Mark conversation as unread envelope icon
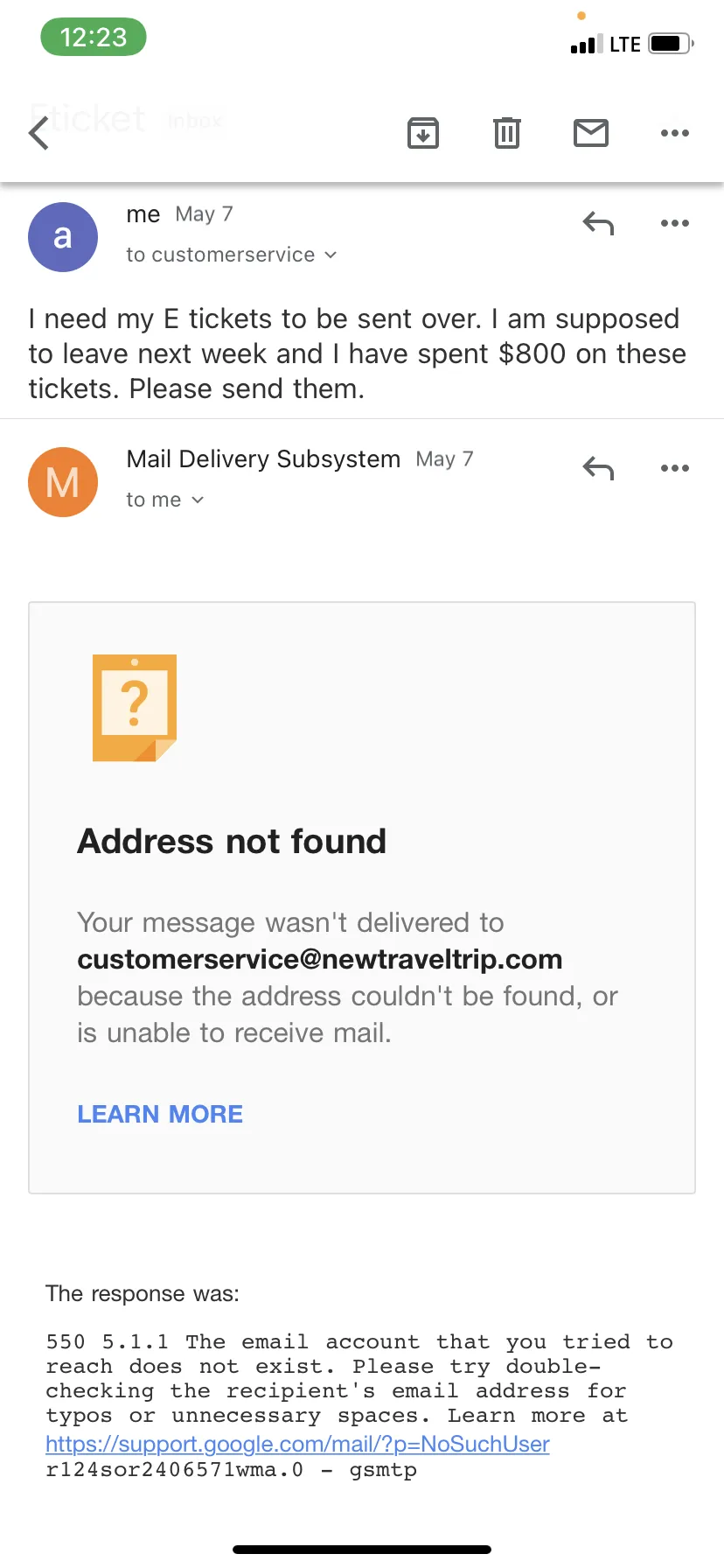Viewport: 724px width, 1568px height. (591, 133)
